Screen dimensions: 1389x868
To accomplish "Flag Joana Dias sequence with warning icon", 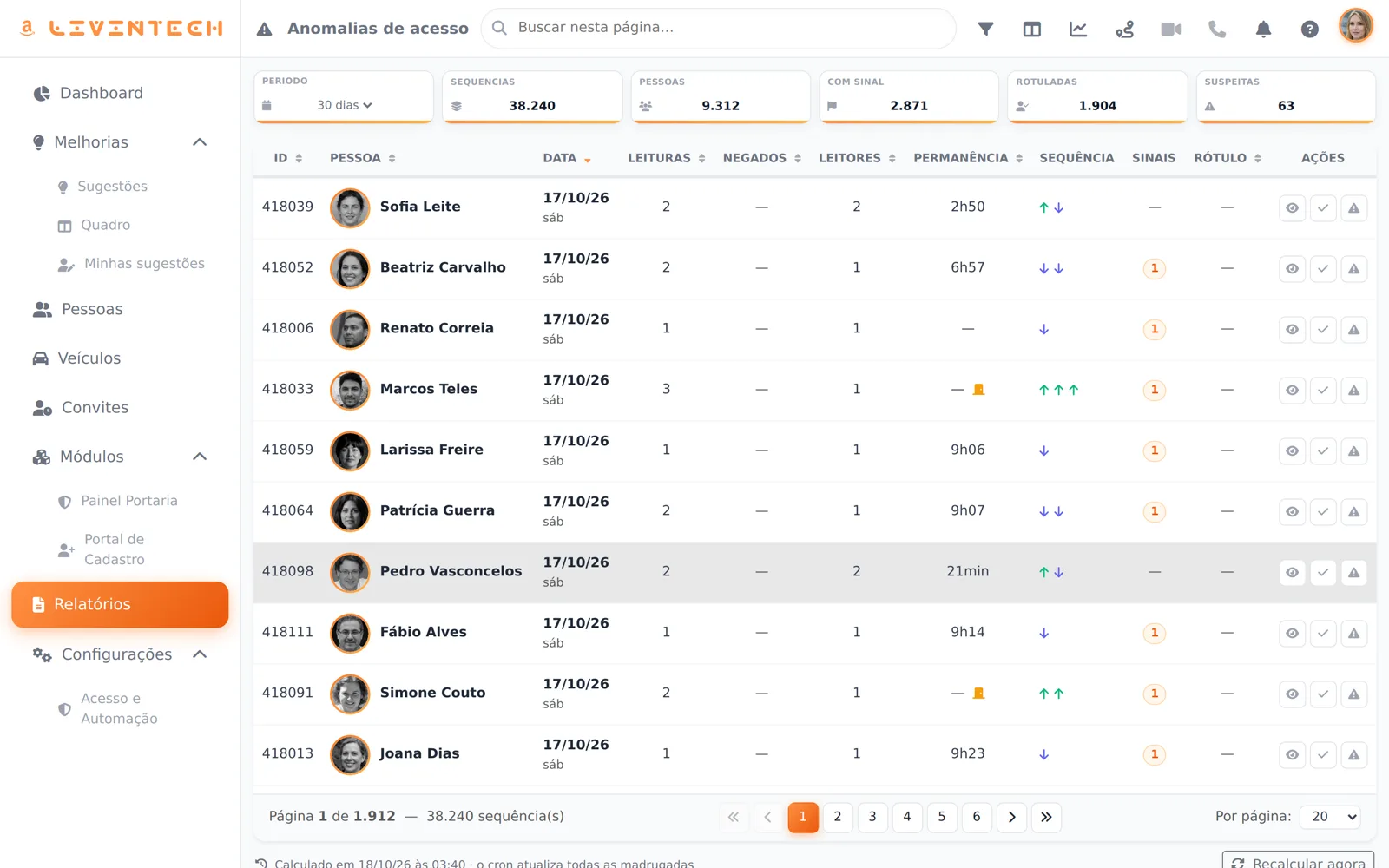I will (x=1354, y=754).
